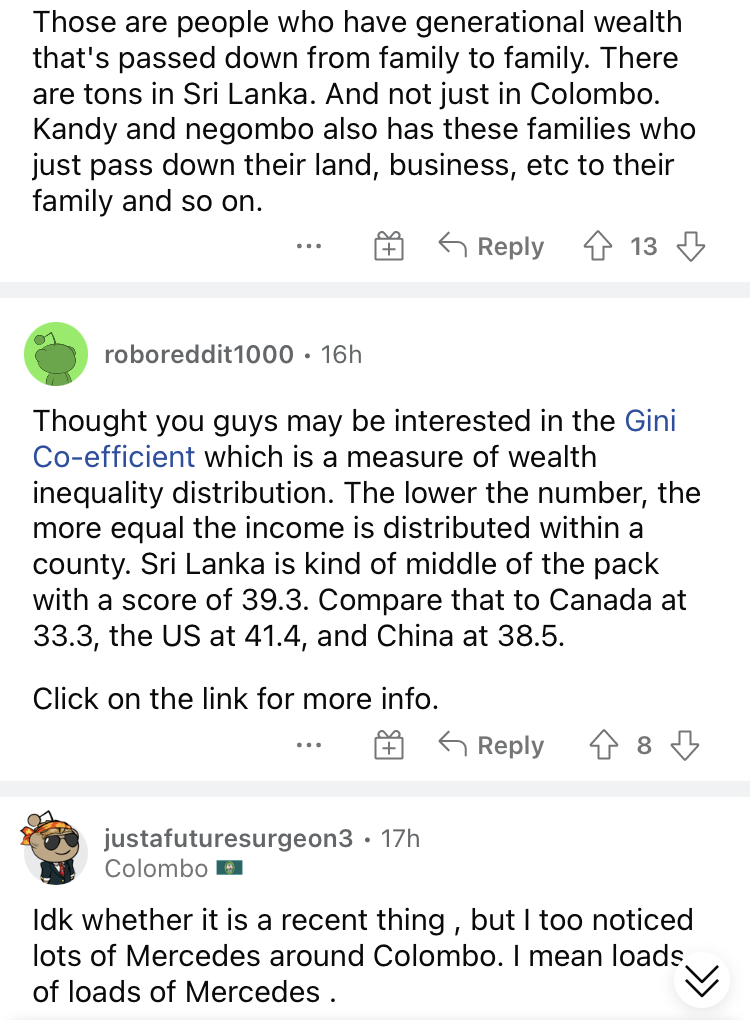Tap the 17h timestamp on justafuturesurgeon3's comment
Screen dimensions: 750x1020
click(x=400, y=839)
